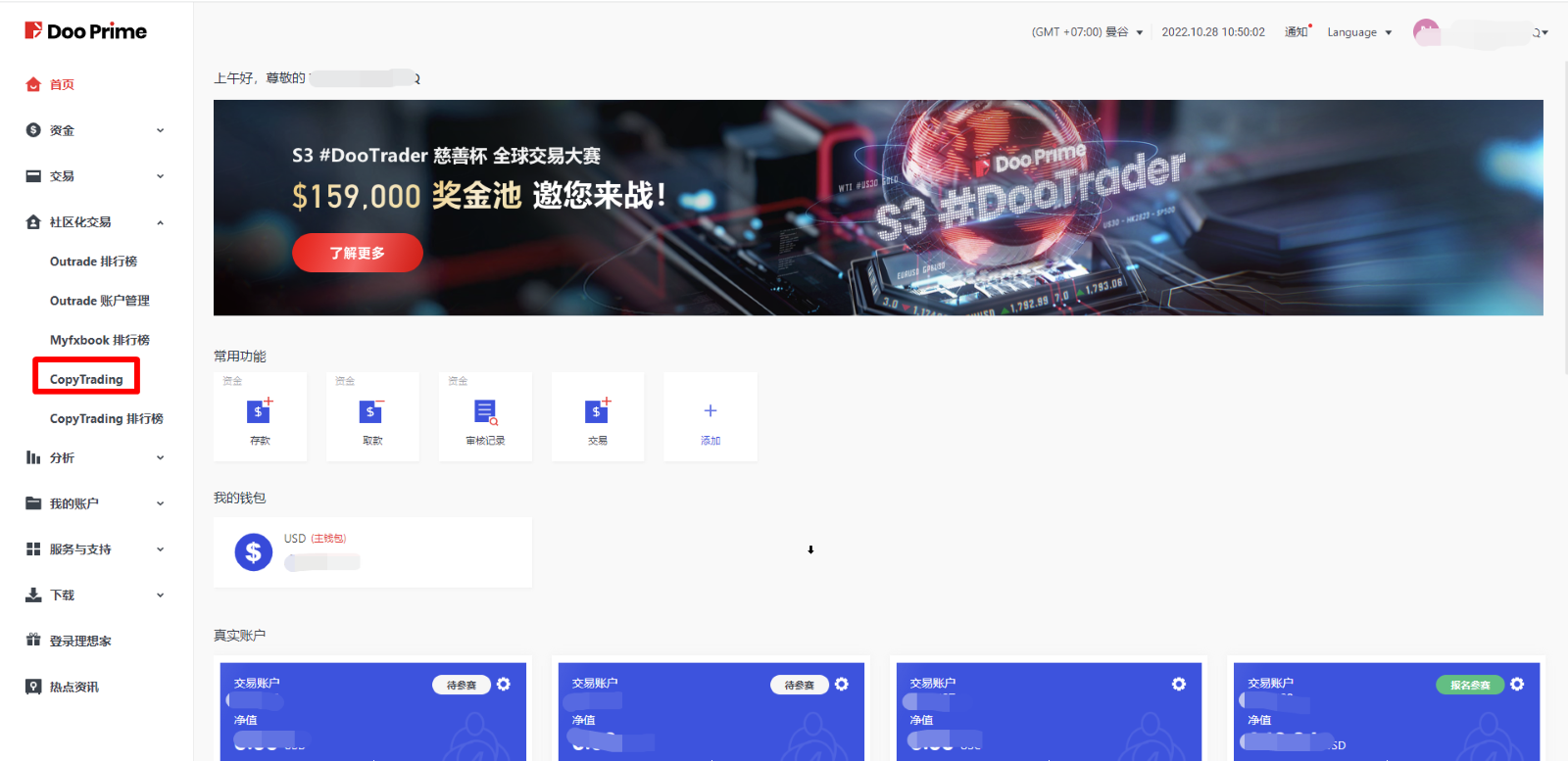Image resolution: width=1568 pixels, height=761 pixels.
Task: Open Outrade 排行榜 menu item
Action: tap(93, 262)
